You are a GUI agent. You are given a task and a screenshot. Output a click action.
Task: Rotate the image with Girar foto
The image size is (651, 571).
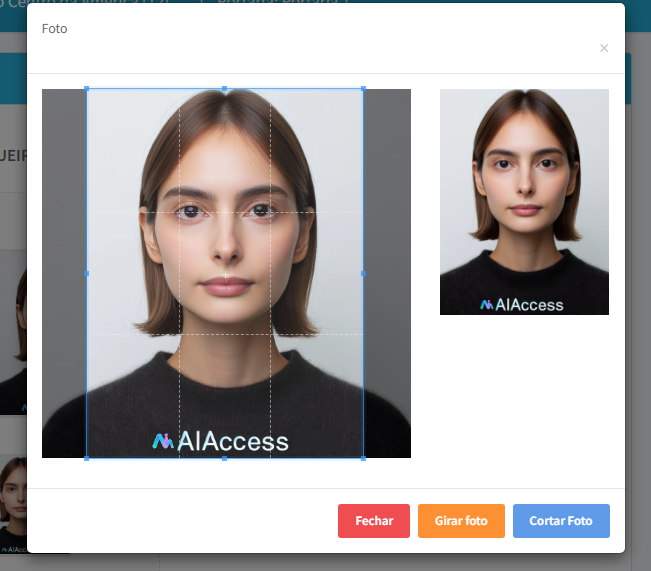(461, 521)
